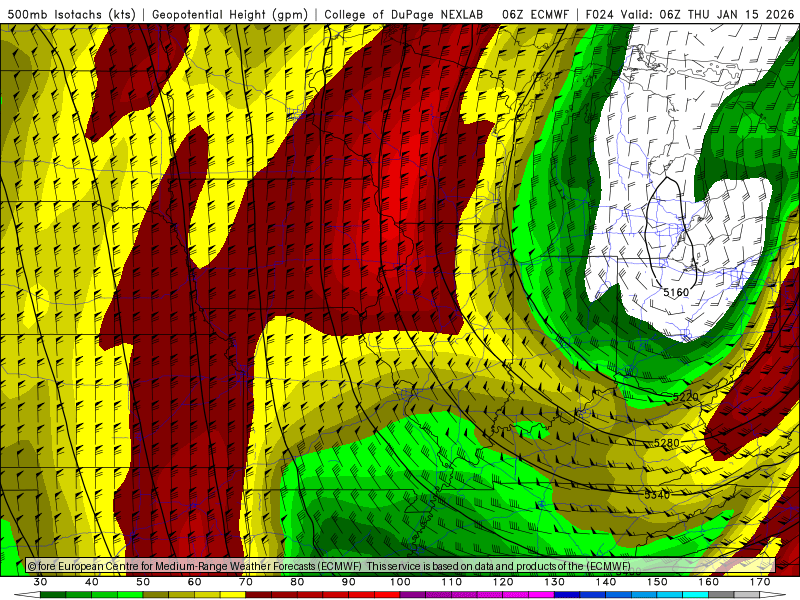Click the 'Geopotential Height (gpm)' header text
The width and height of the screenshot is (800, 600).
coord(230,15)
